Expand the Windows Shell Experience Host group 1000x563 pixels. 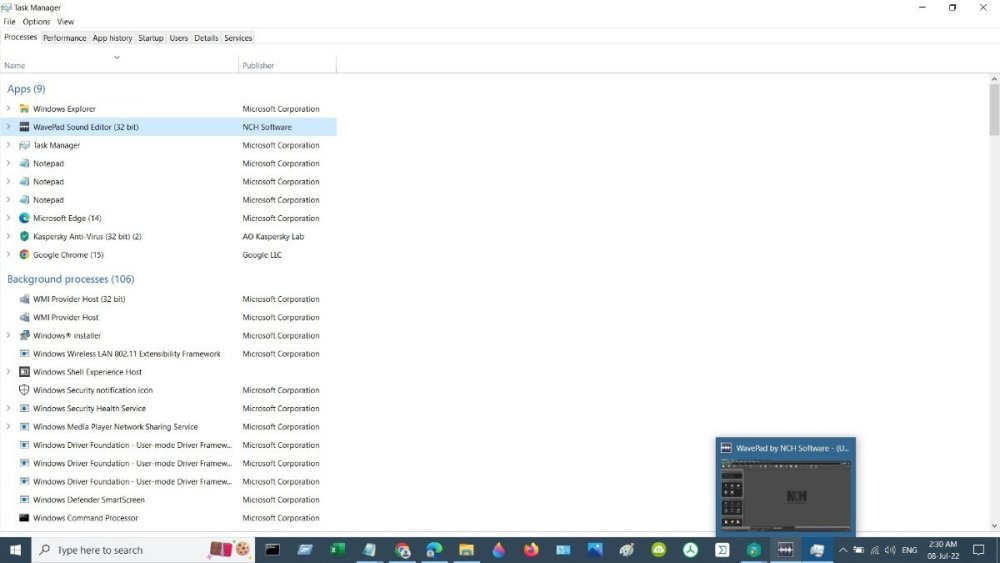(8, 372)
